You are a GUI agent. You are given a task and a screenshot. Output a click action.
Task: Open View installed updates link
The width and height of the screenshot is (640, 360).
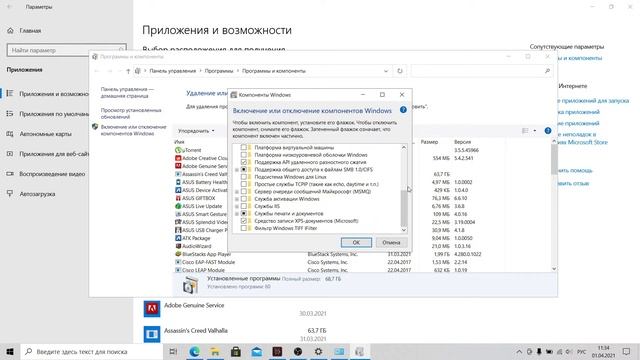[131, 113]
